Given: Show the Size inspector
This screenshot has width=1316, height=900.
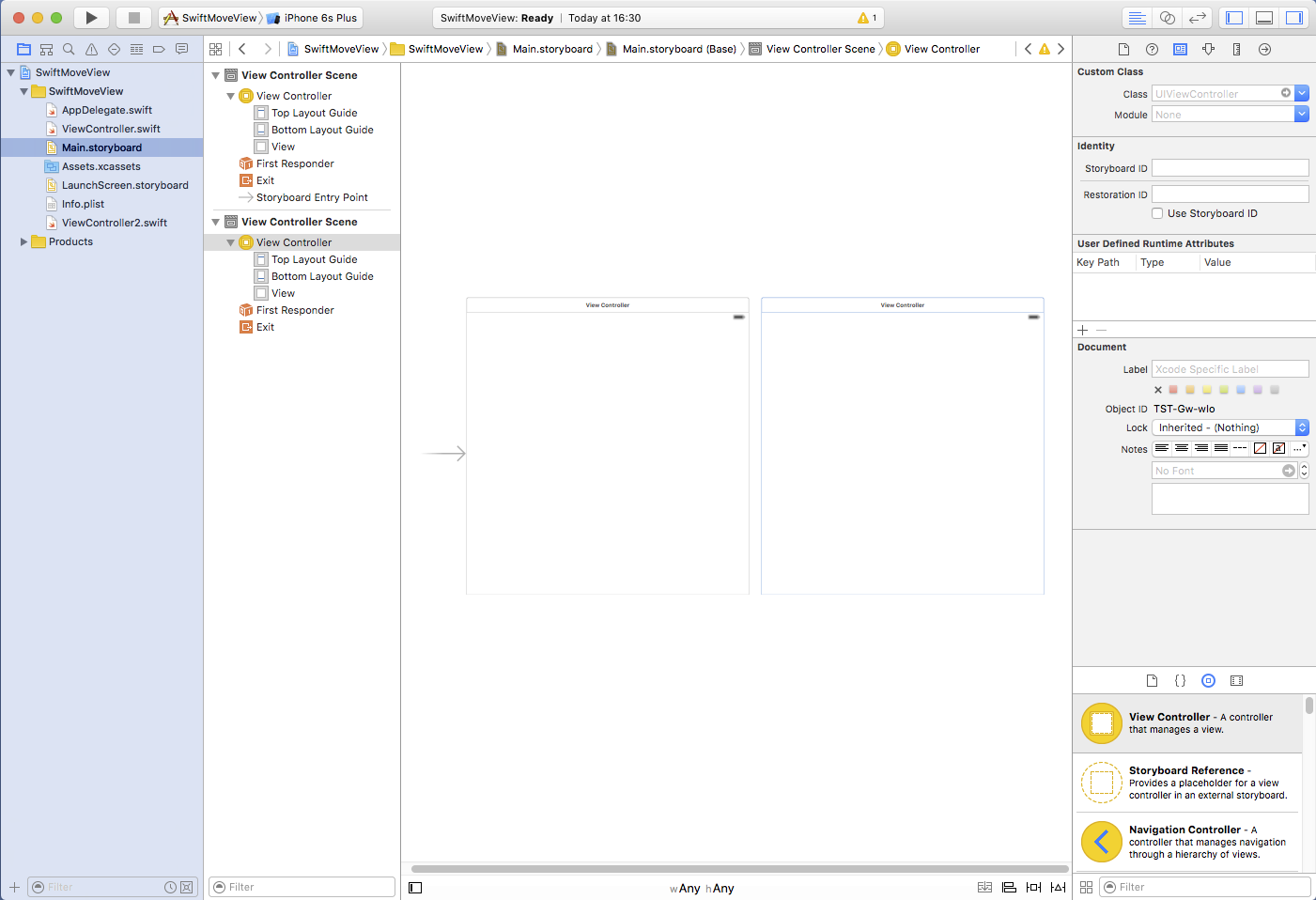Looking at the screenshot, I should tap(1236, 49).
